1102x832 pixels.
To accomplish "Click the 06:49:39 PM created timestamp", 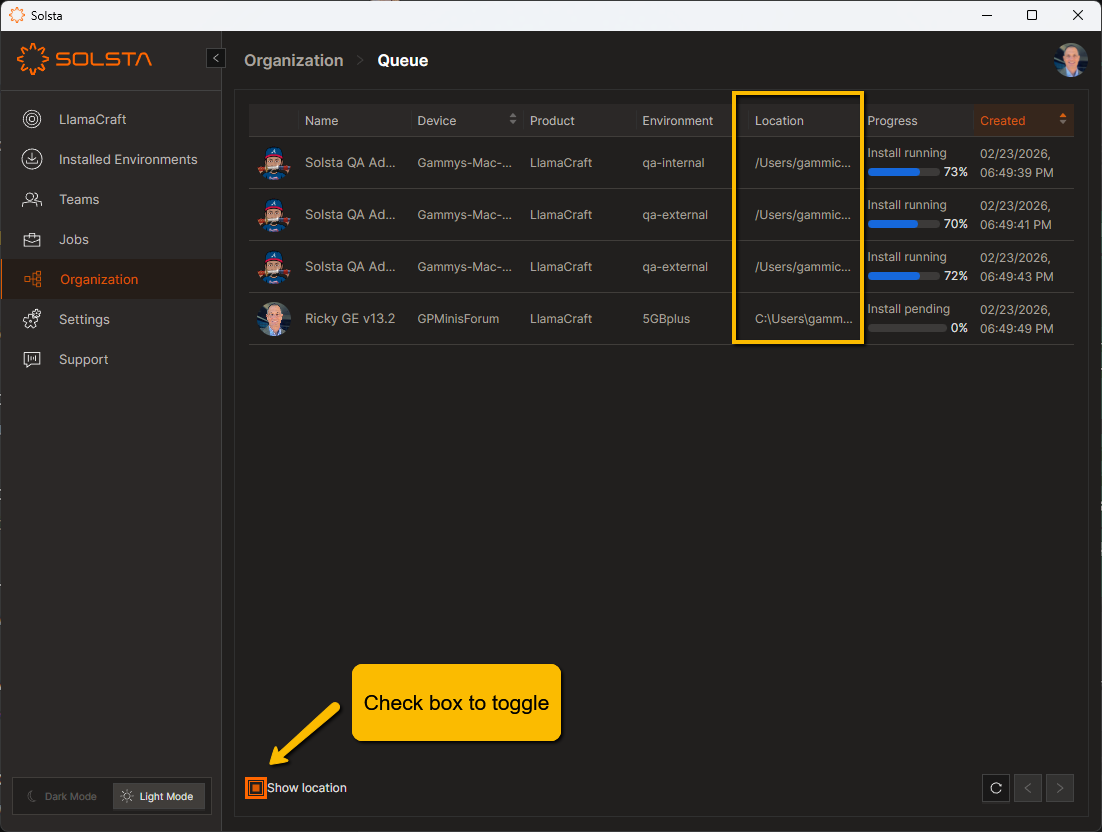I will pyautogui.click(x=1016, y=173).
